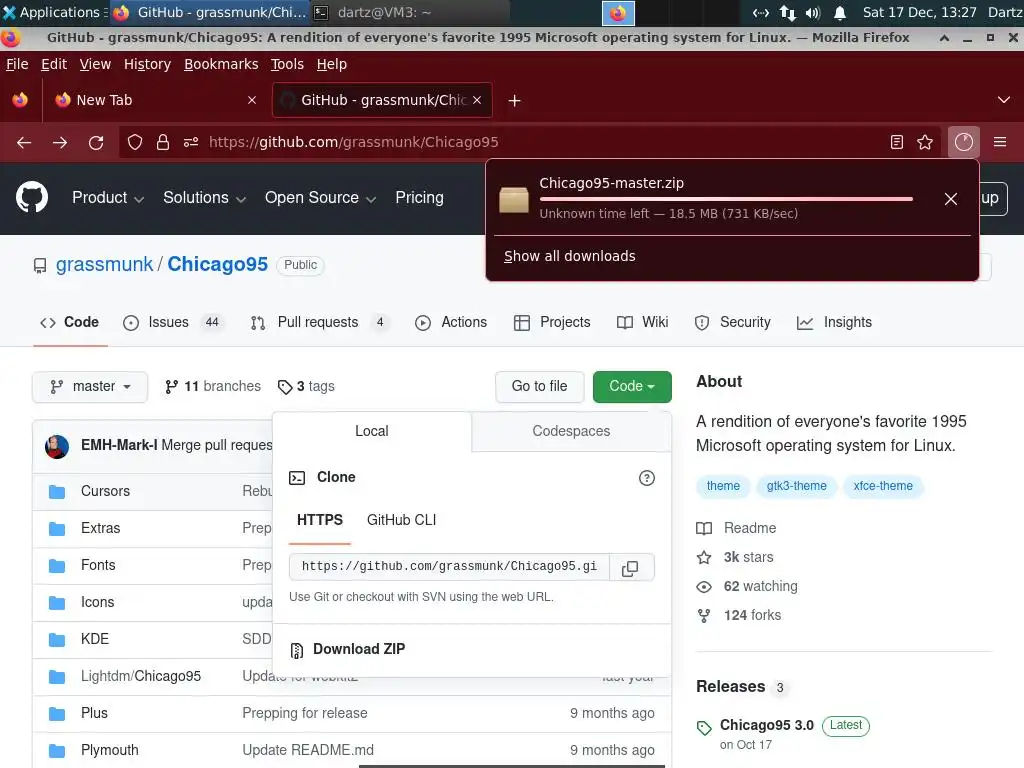Click the Fonts folder icon
This screenshot has width=1024, height=768.
(57, 566)
